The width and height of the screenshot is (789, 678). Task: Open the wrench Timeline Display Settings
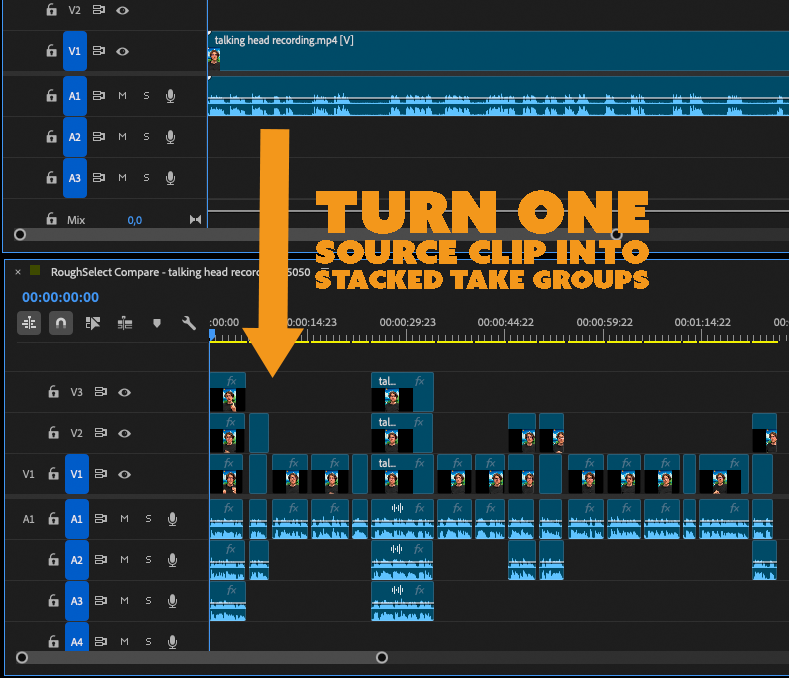coord(189,323)
